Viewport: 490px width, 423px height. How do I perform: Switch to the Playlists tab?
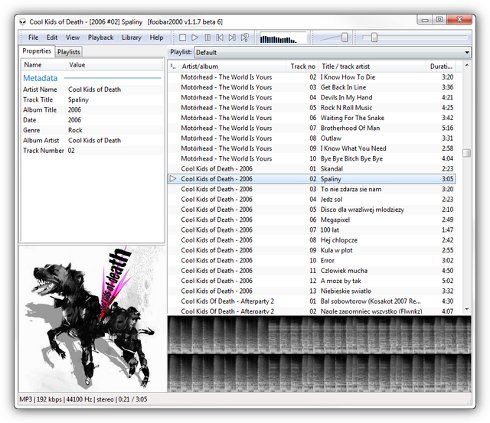pos(69,52)
